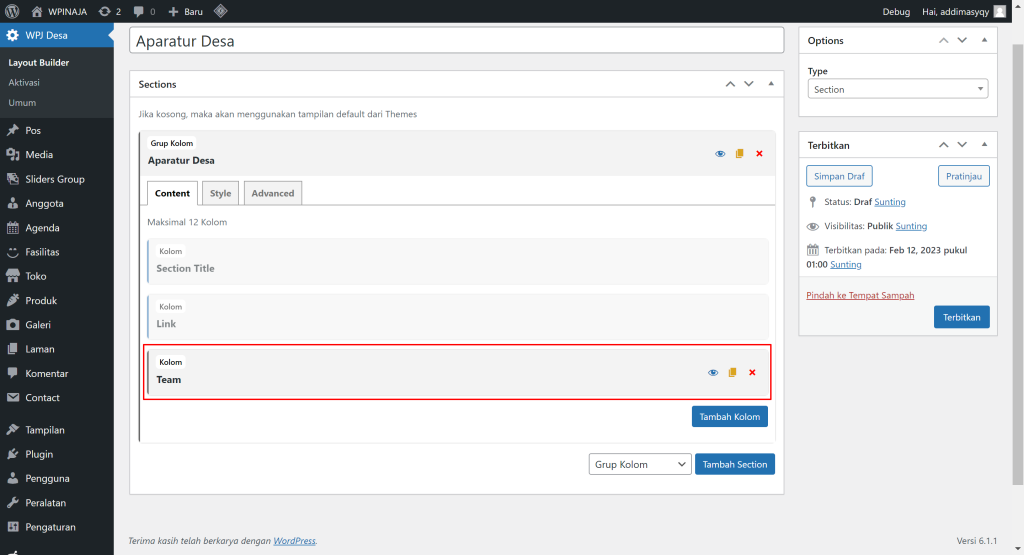Open the updates icon in admin bar
This screenshot has height=555, width=1024.
(x=110, y=11)
